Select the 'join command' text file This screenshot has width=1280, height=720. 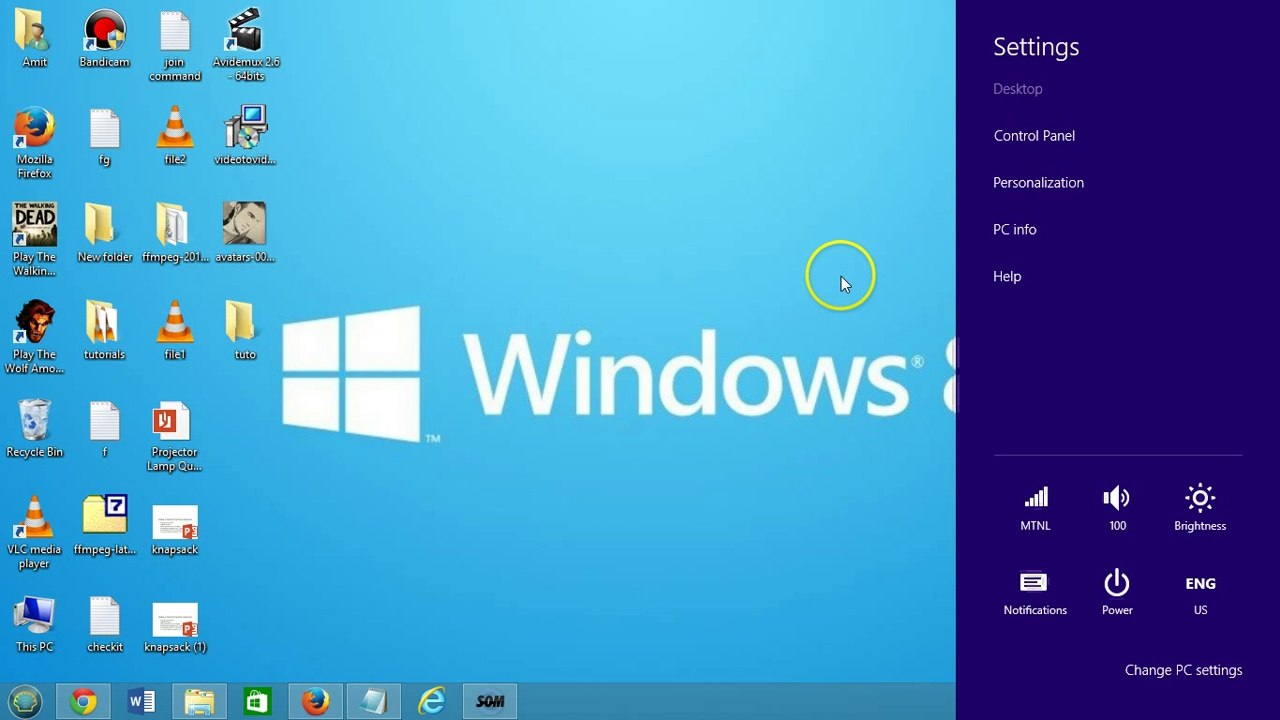click(175, 46)
